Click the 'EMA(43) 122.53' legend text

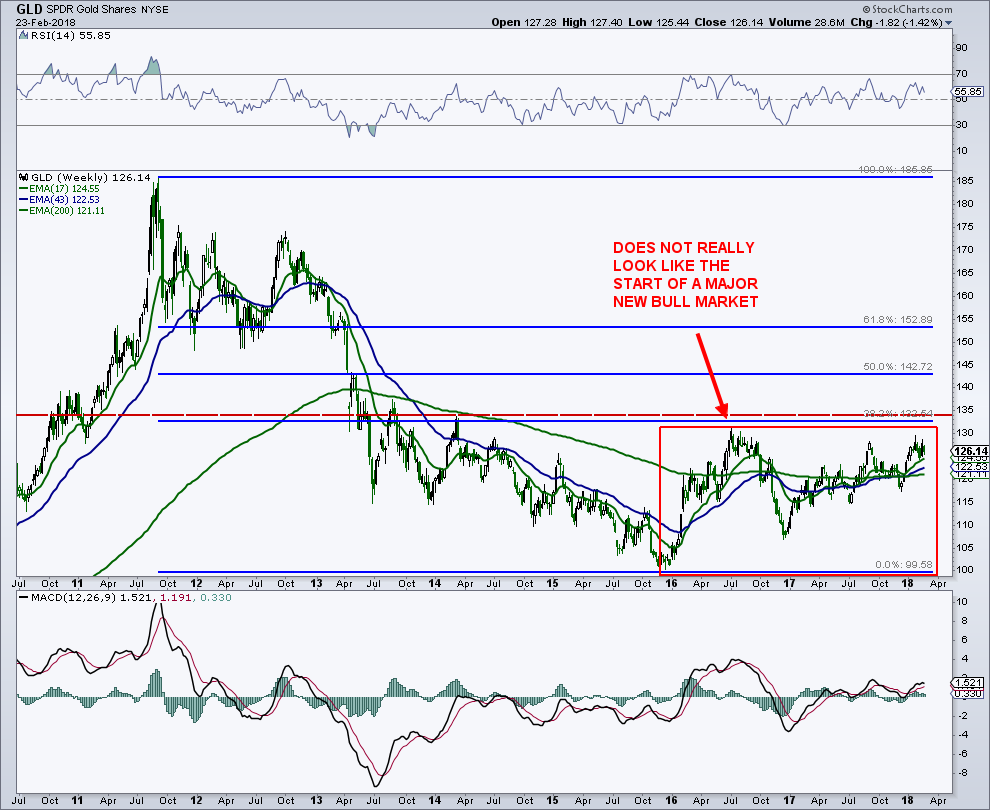pyautogui.click(x=64, y=200)
